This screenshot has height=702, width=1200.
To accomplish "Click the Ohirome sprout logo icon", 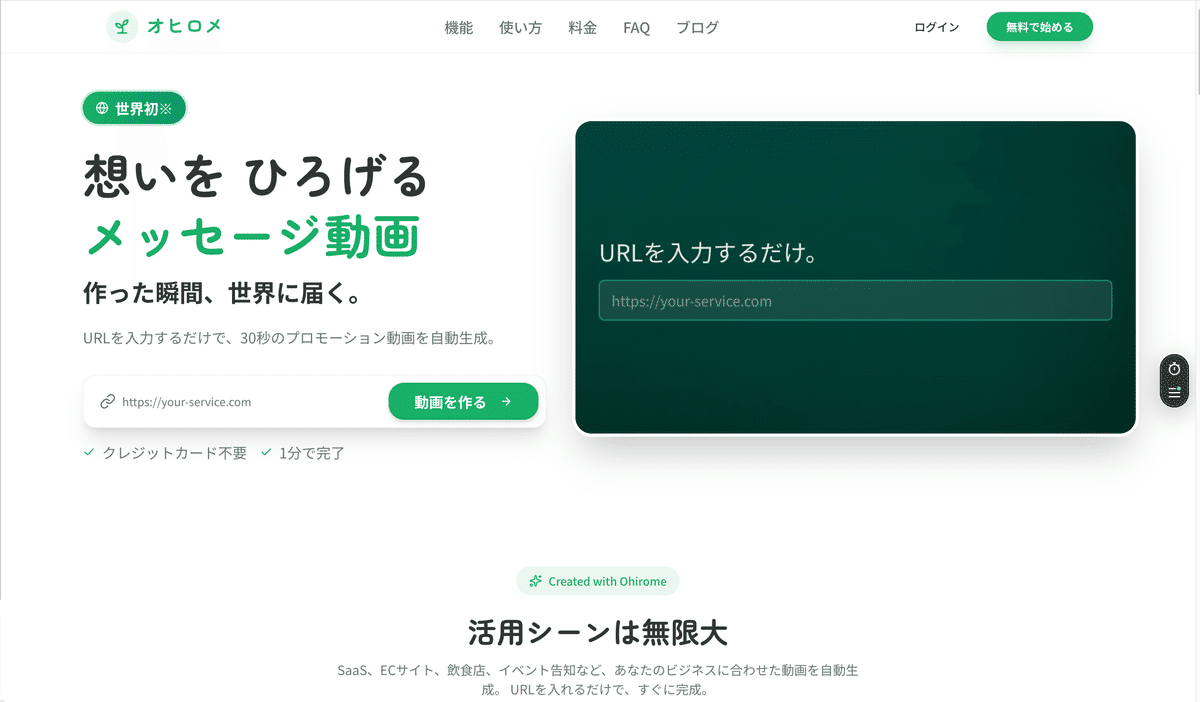I will (x=122, y=27).
